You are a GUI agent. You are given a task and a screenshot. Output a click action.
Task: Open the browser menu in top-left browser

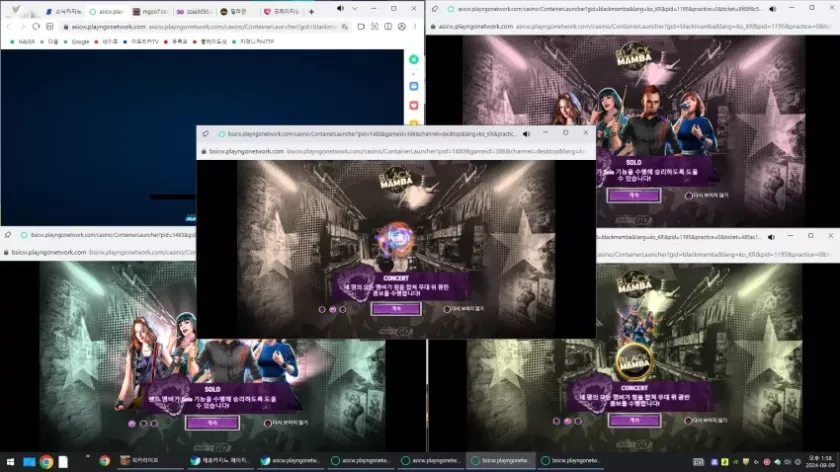[413, 27]
